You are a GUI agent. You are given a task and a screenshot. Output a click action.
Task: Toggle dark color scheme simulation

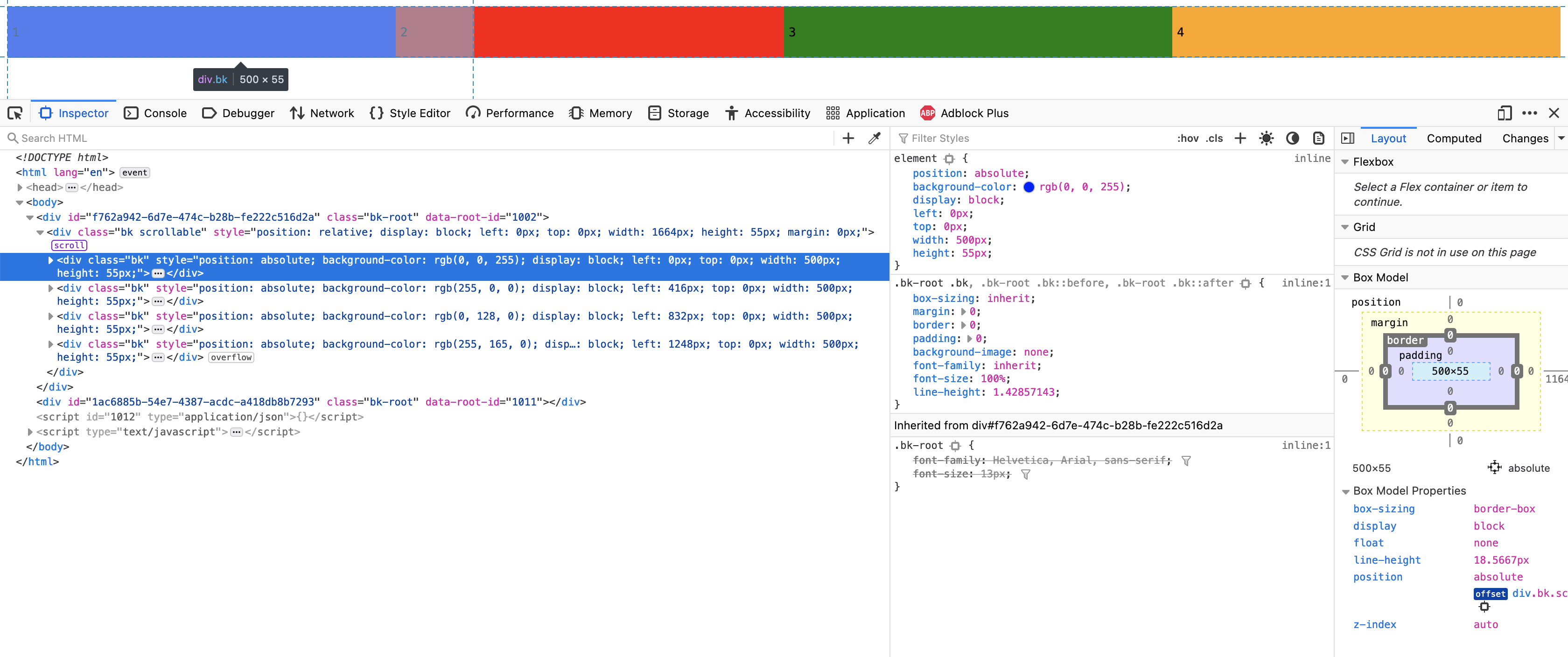(1292, 138)
